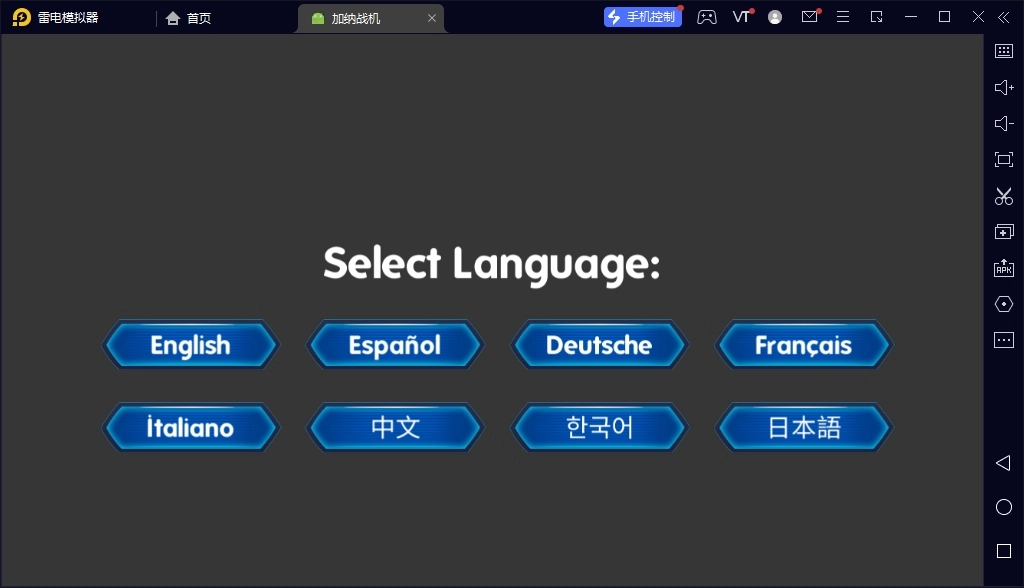Screen dimensions: 1024x588
Task: Select English as the game language
Action: coord(190,344)
